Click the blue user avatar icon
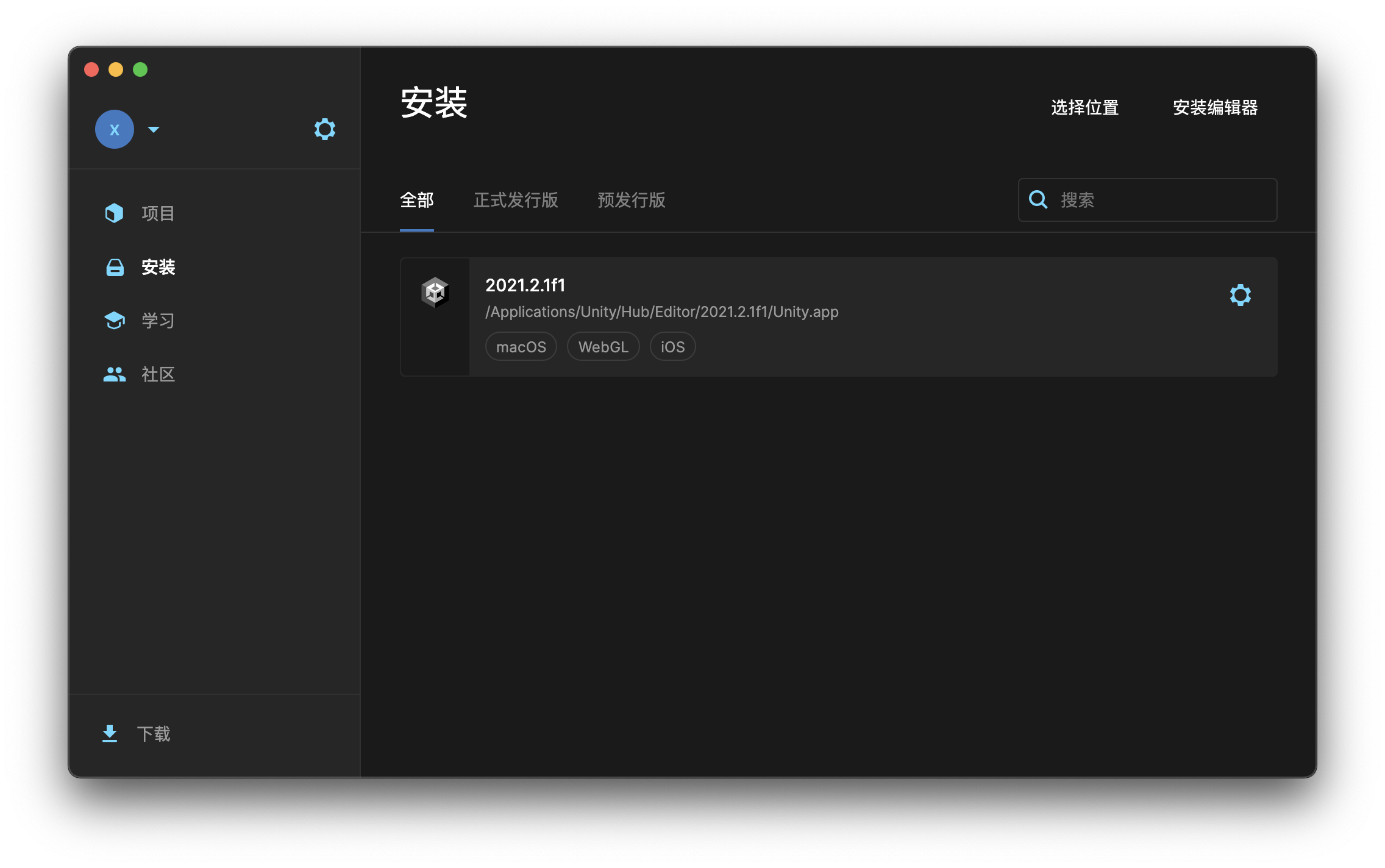Viewport: 1385px width, 868px height. point(115,129)
